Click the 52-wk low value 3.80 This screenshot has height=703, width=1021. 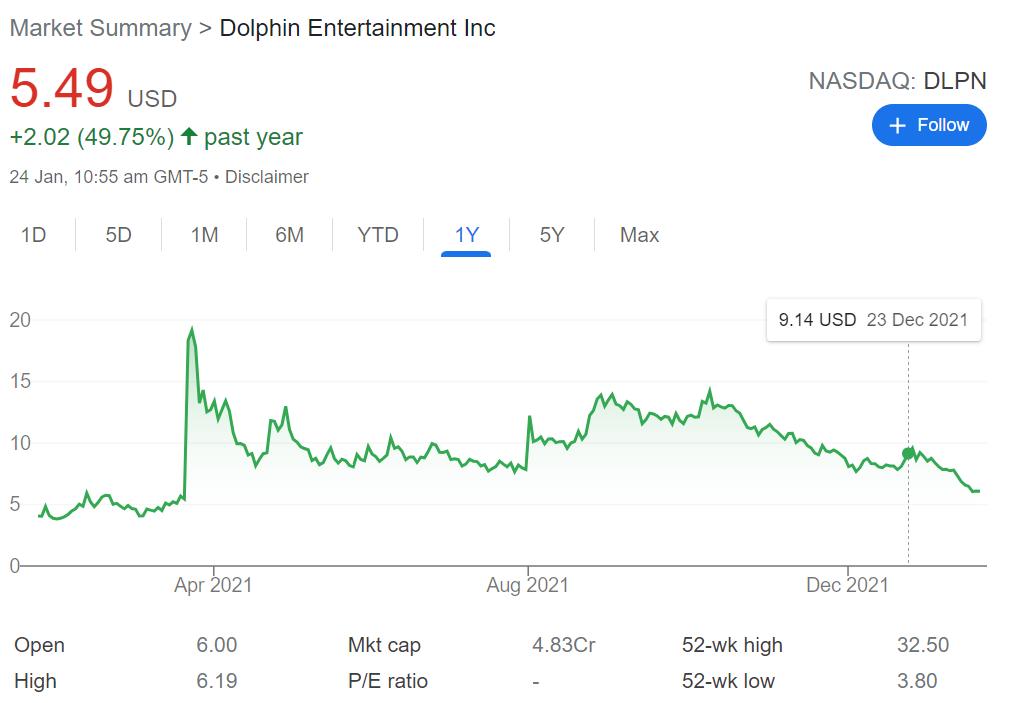point(917,681)
